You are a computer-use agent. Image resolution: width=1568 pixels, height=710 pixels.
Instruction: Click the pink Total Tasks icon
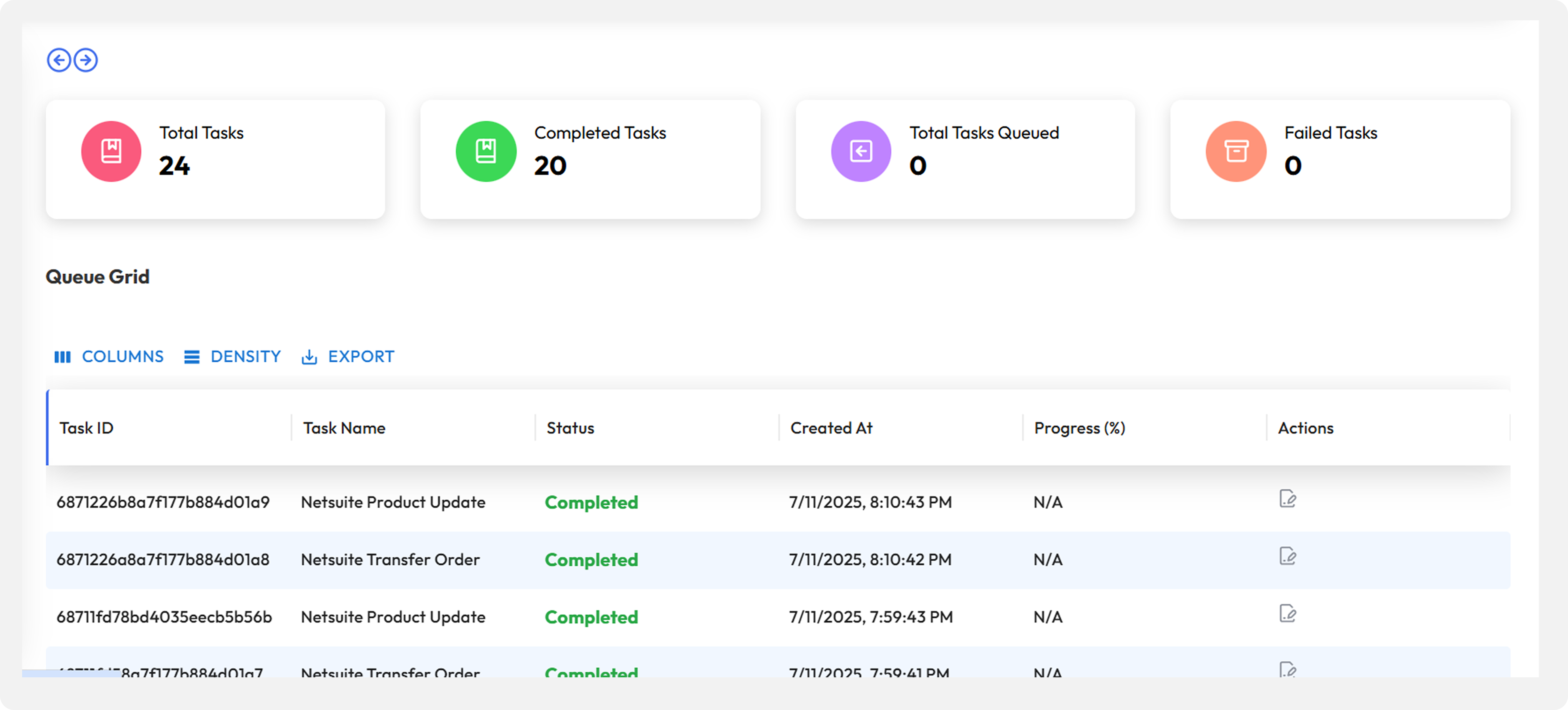click(111, 152)
